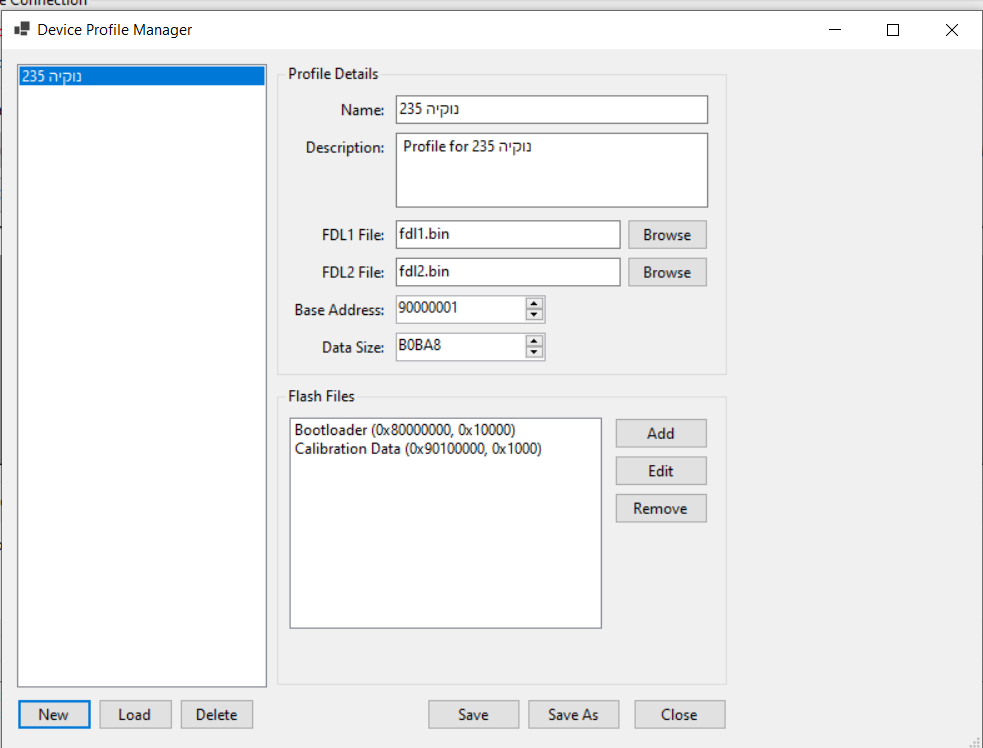This screenshot has width=983, height=748.
Task: Create a New profile
Action: pyautogui.click(x=54, y=714)
